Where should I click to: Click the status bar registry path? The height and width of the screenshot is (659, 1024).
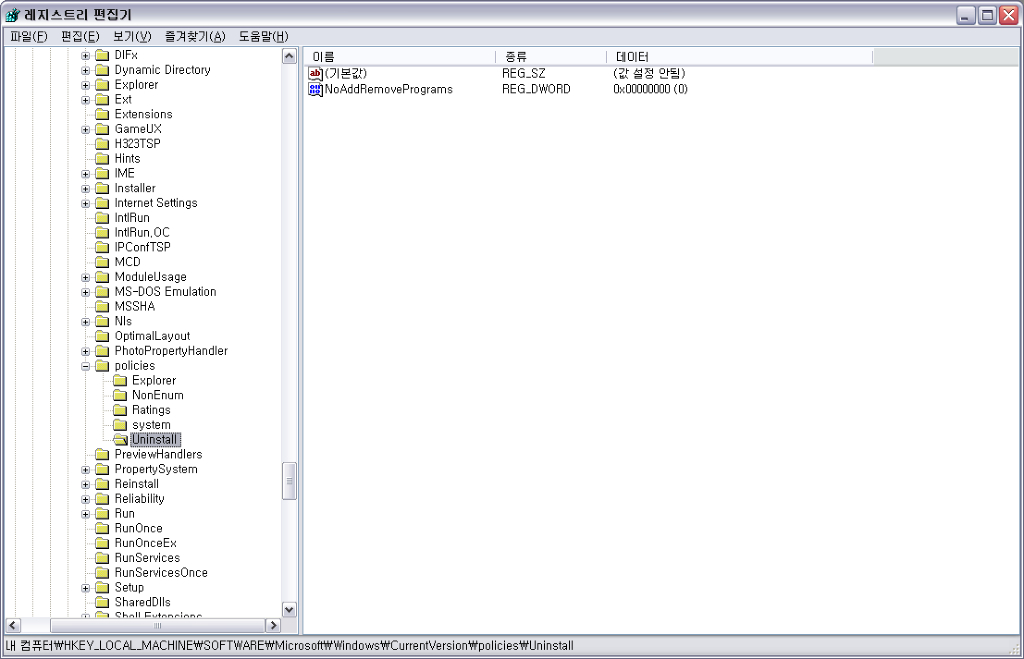pos(289,646)
